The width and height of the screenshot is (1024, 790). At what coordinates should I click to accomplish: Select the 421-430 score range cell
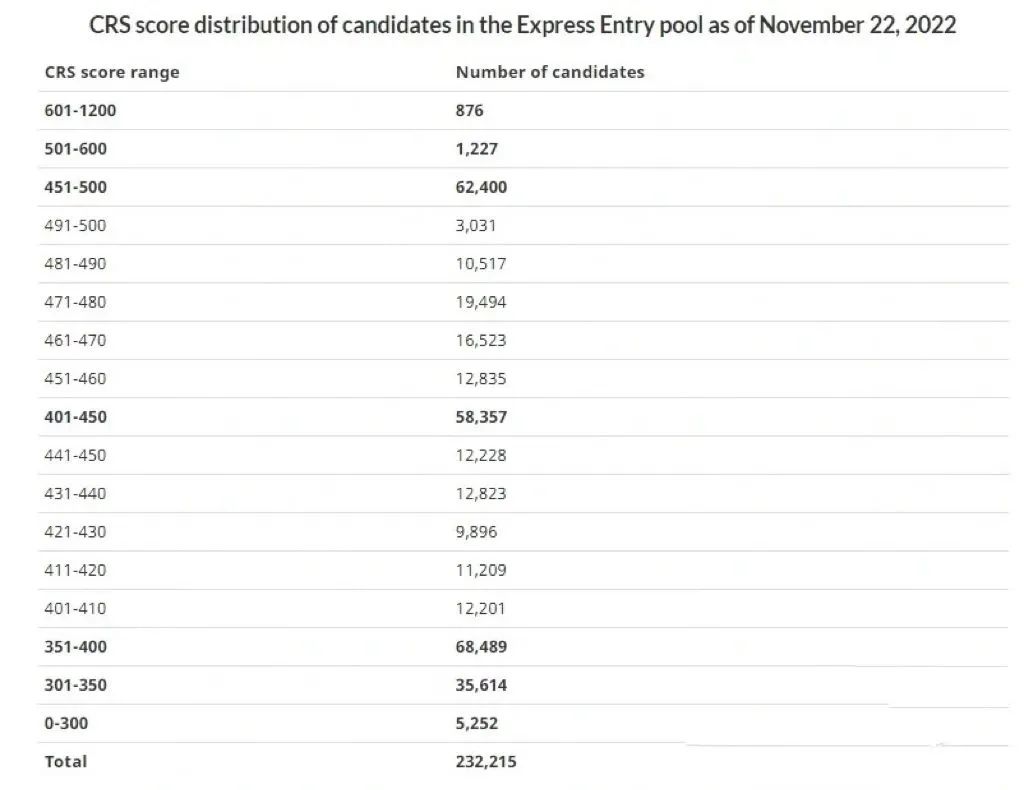75,532
